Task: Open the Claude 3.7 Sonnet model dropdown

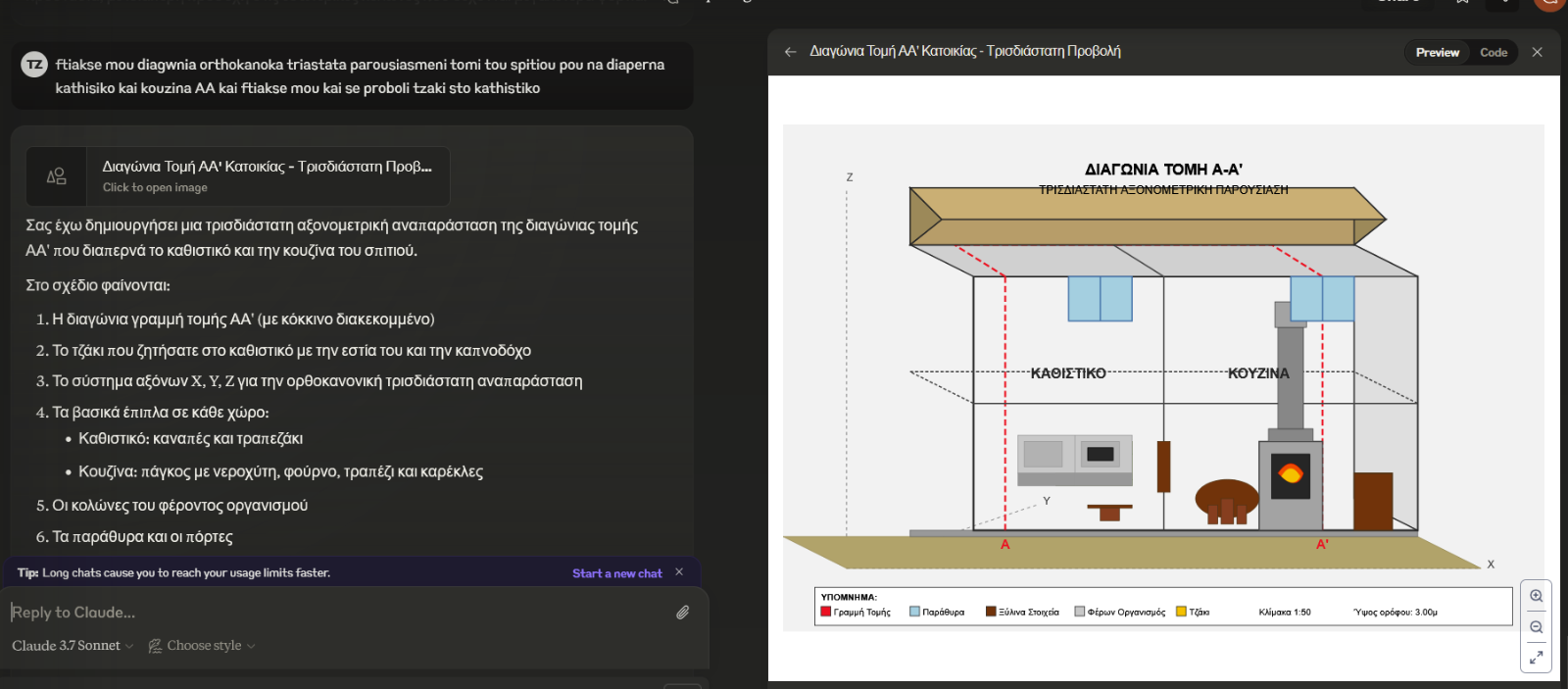Action: click(73, 646)
